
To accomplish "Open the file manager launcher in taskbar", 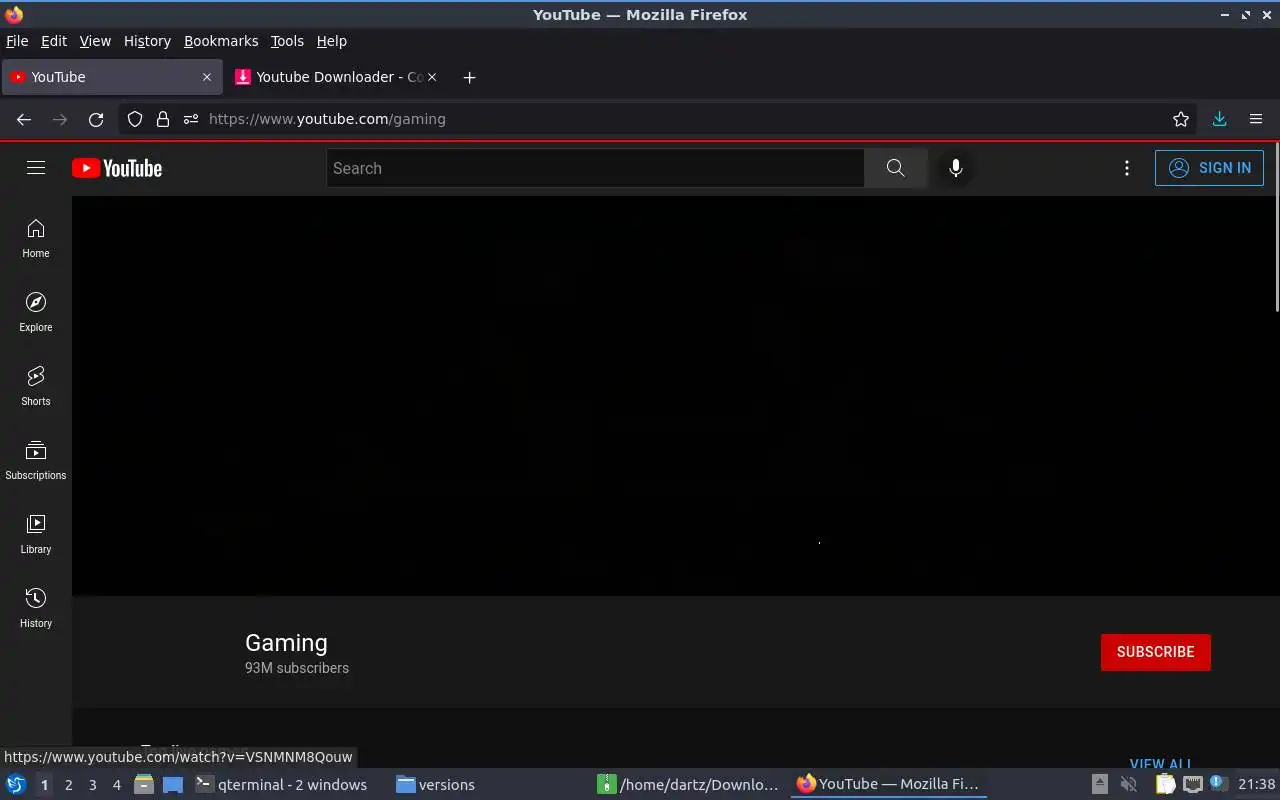I will click(x=144, y=785).
